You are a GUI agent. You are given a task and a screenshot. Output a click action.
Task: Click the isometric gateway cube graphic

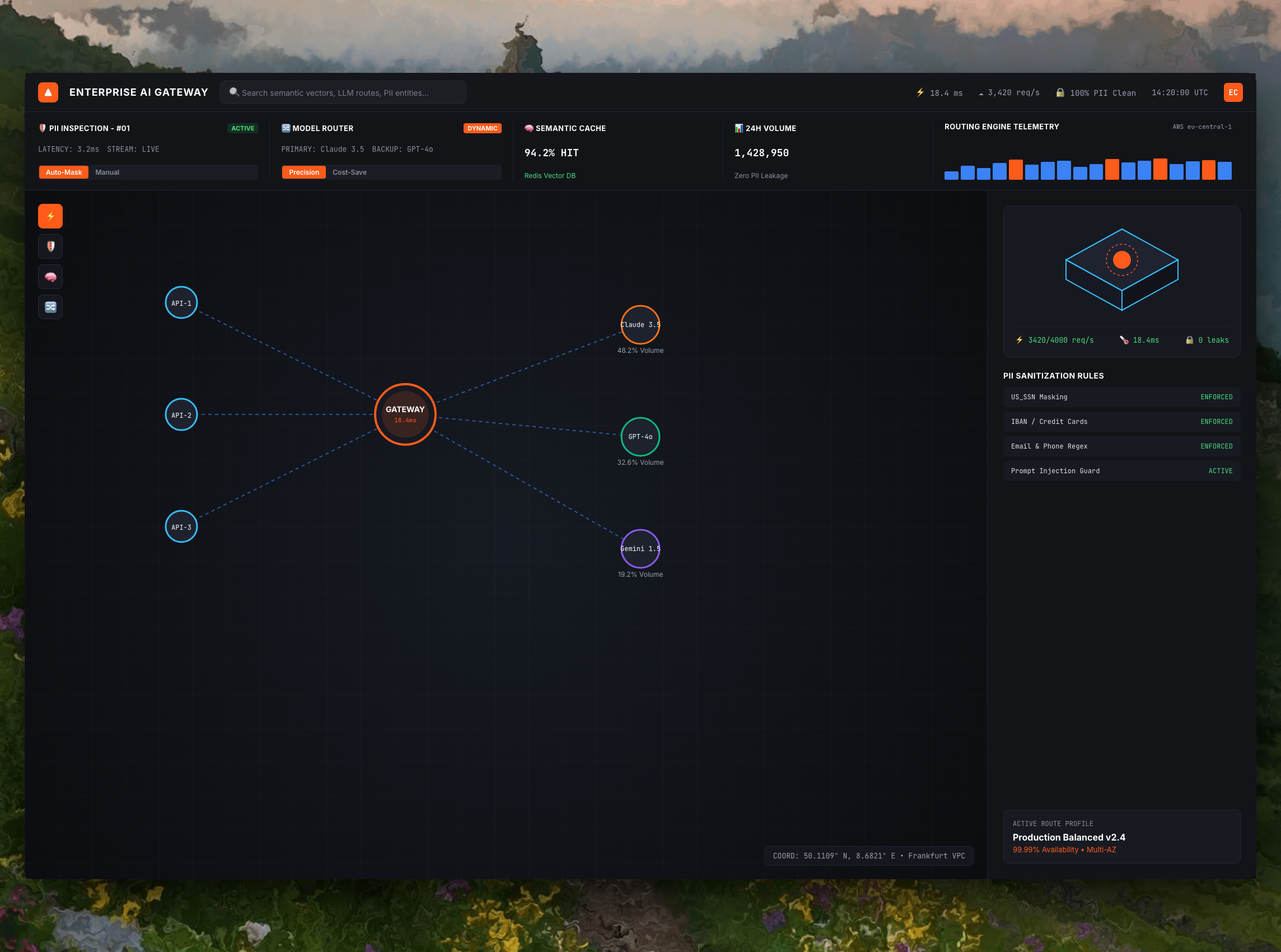point(1121,269)
